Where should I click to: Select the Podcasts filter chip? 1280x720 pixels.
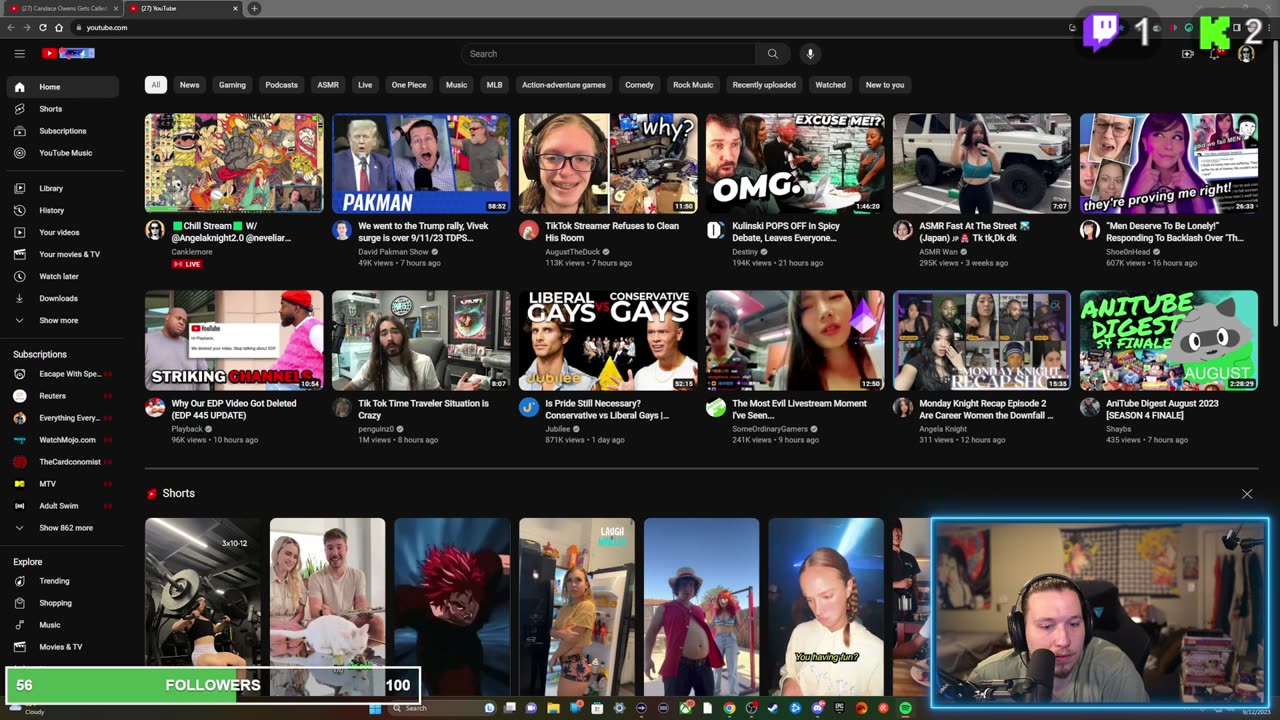[x=281, y=85]
